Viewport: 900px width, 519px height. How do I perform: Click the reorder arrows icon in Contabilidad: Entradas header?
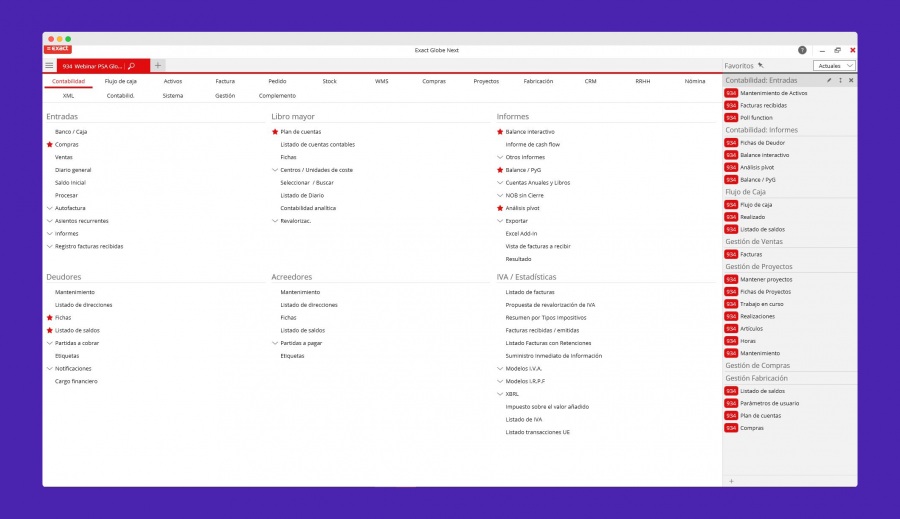840,80
